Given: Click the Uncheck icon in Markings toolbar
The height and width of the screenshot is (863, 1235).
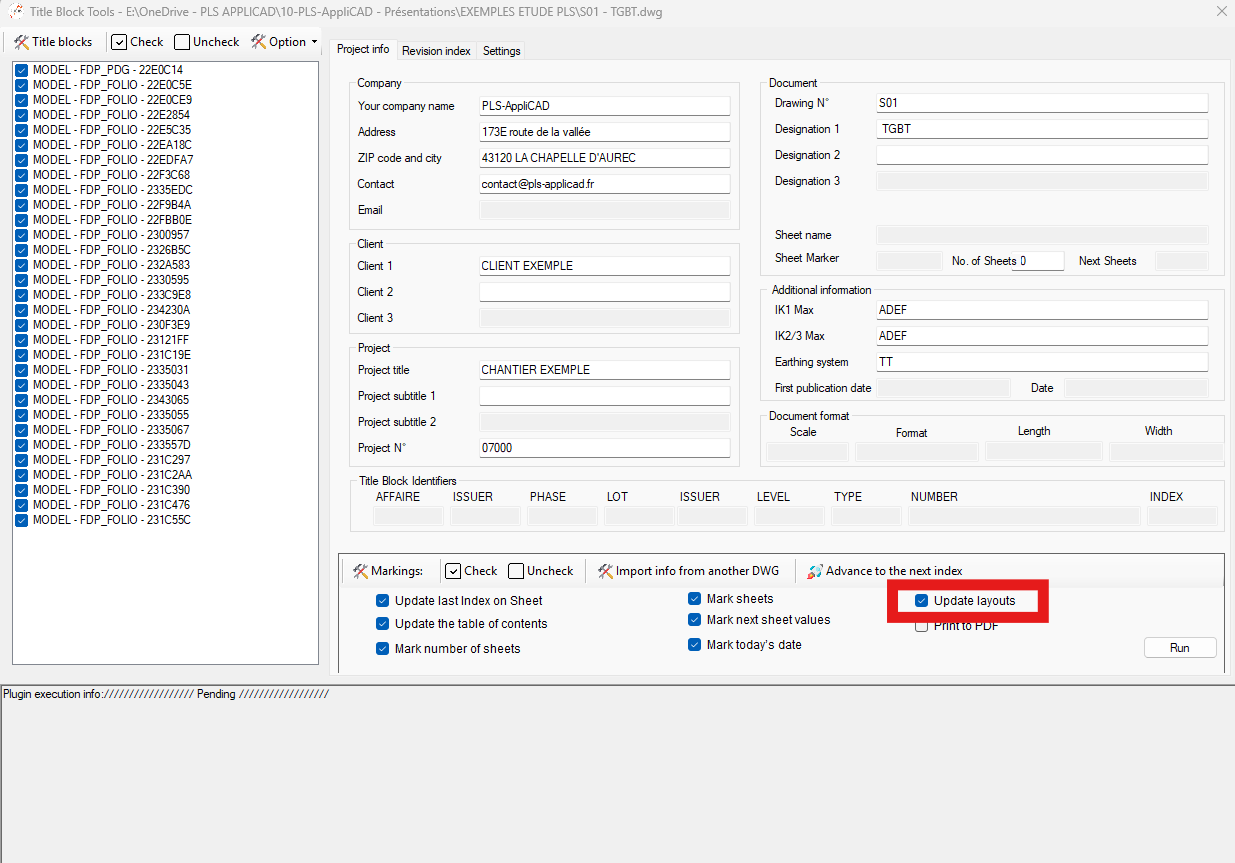Looking at the screenshot, I should [x=516, y=571].
